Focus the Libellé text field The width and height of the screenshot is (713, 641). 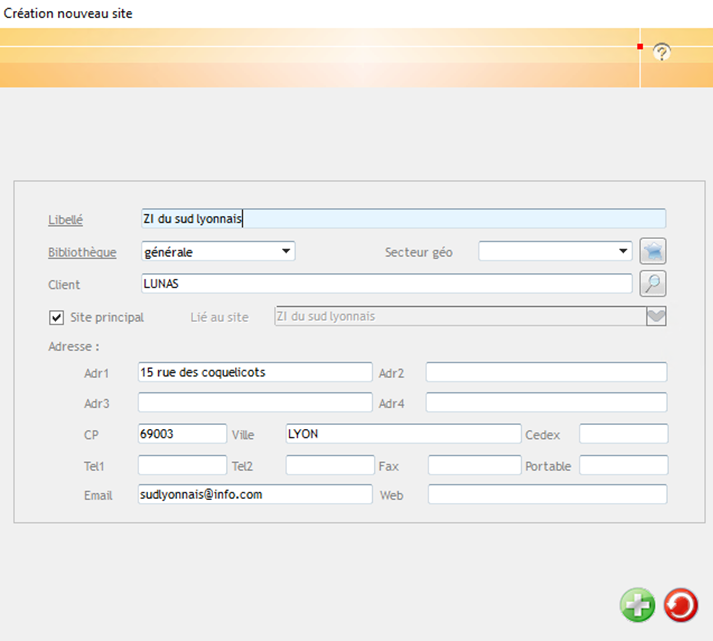click(x=403, y=219)
